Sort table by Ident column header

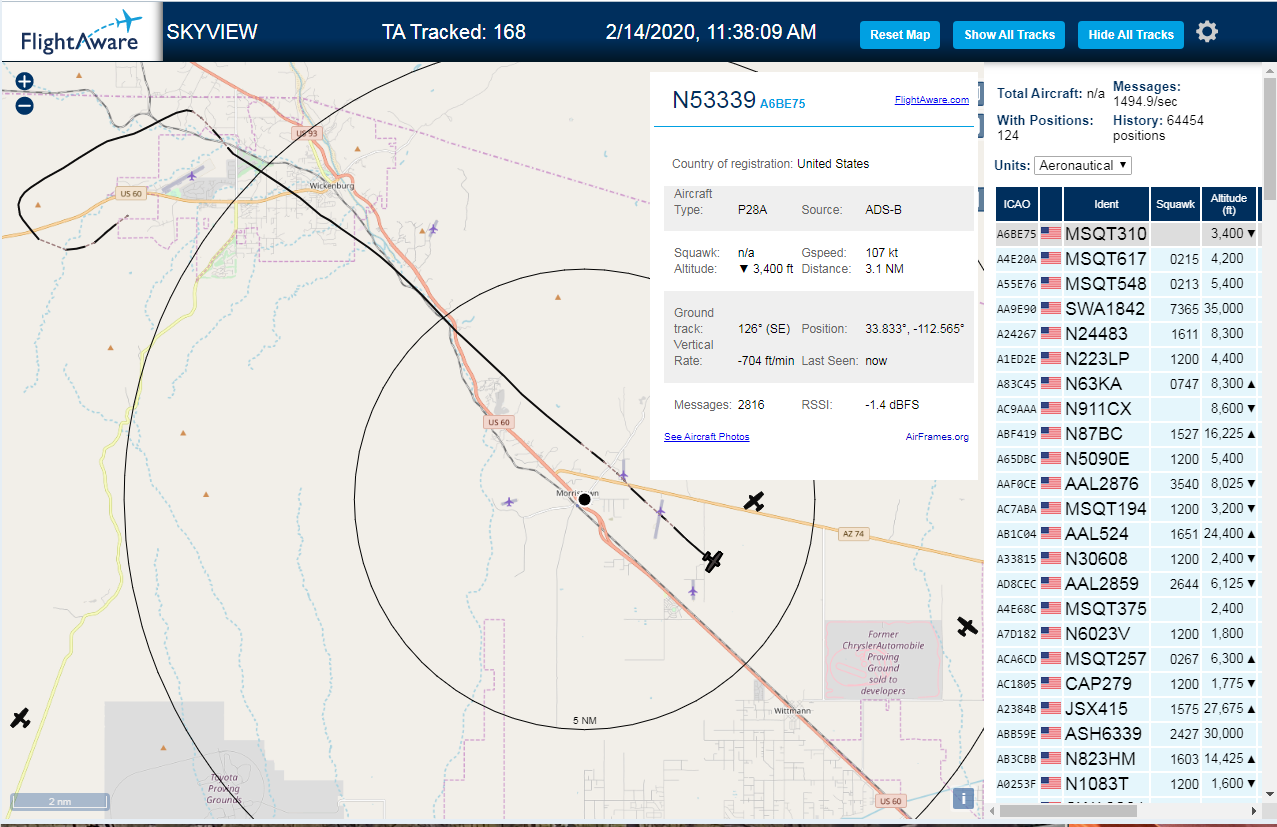click(x=1106, y=204)
